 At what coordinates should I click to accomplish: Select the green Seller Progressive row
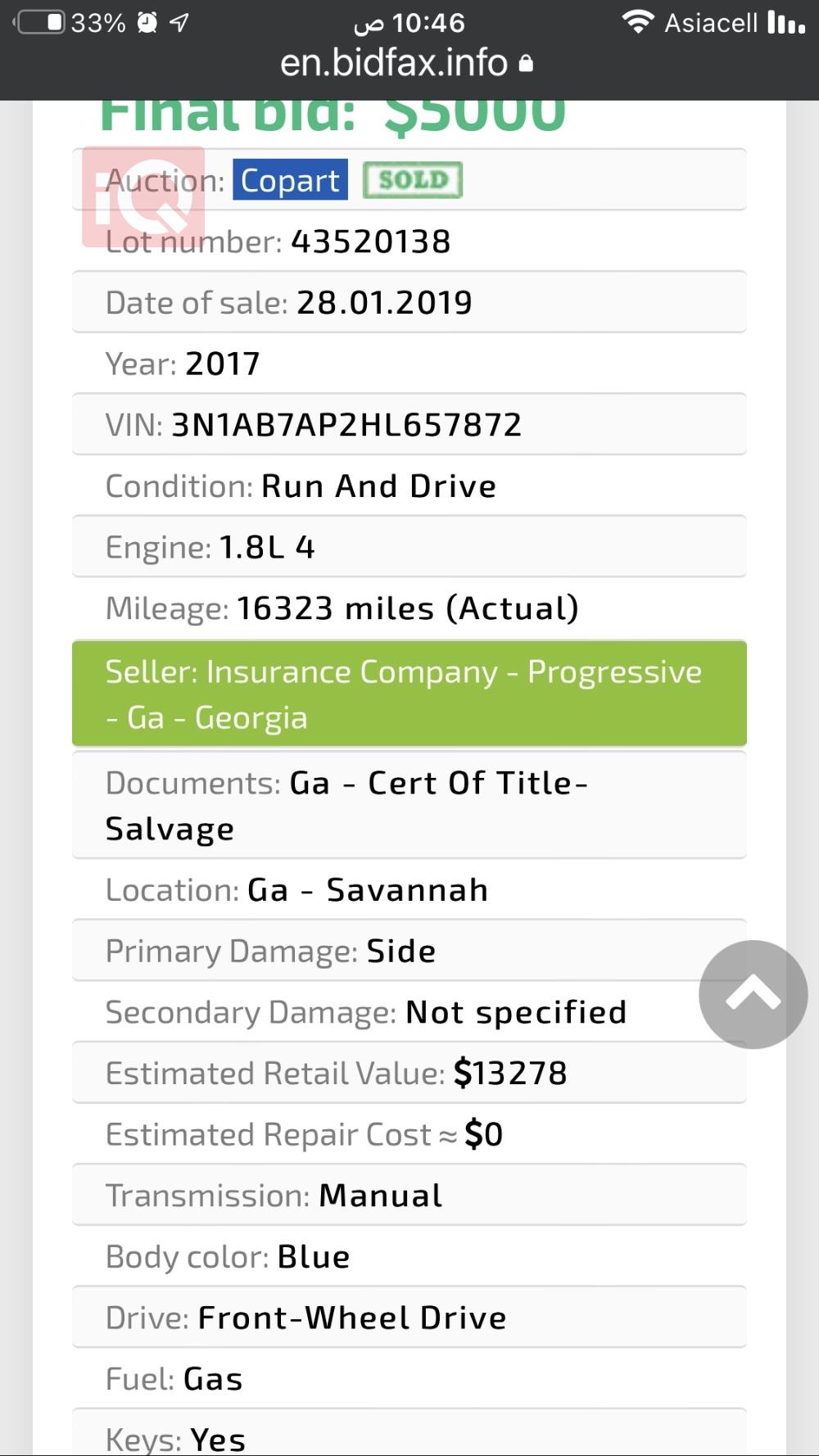click(409, 694)
